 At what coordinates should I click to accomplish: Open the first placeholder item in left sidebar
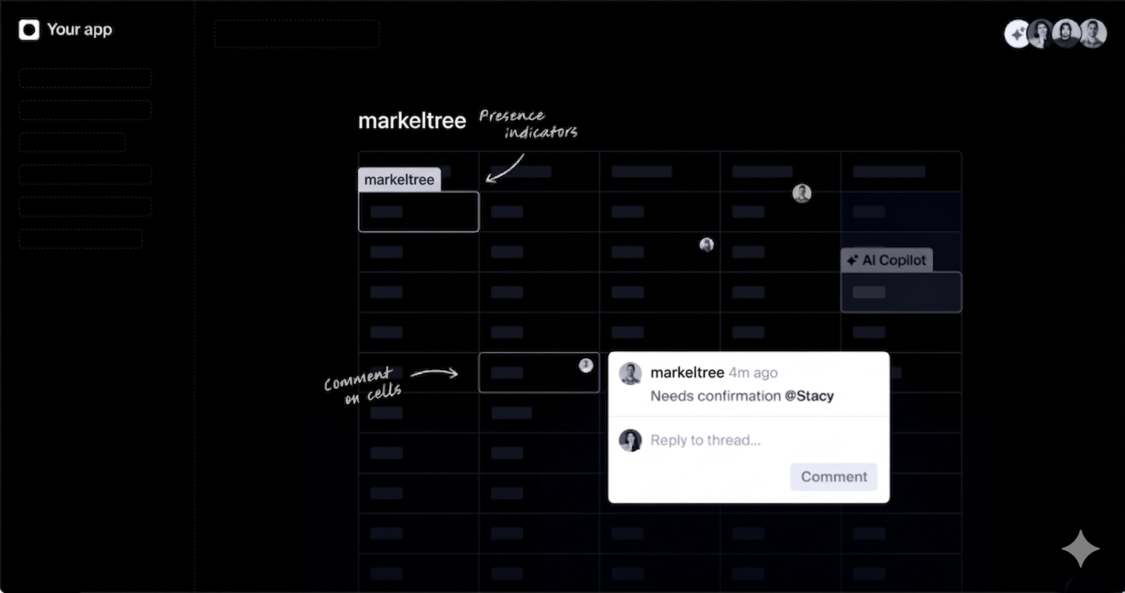(85, 78)
